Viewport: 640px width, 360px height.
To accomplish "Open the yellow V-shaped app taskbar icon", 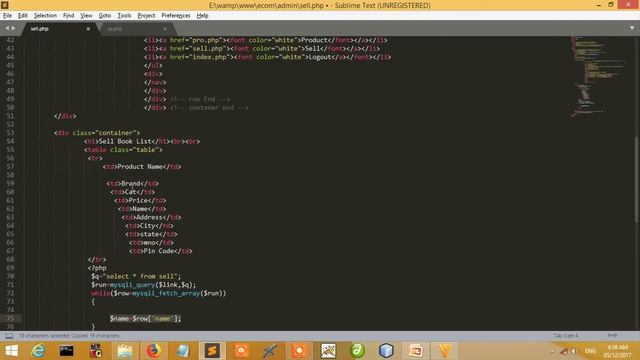I will tap(444, 351).
